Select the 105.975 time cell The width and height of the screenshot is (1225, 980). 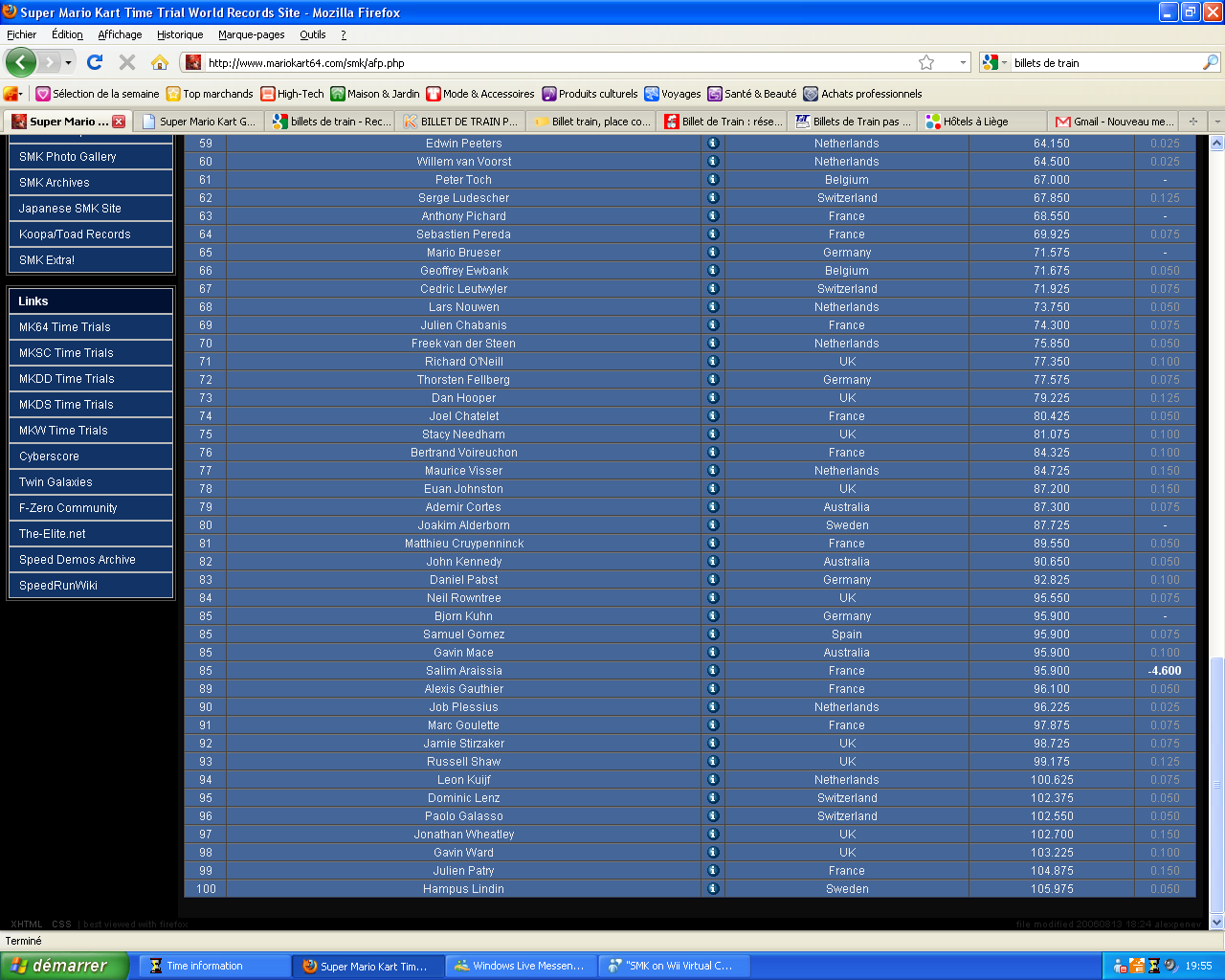pos(1052,889)
